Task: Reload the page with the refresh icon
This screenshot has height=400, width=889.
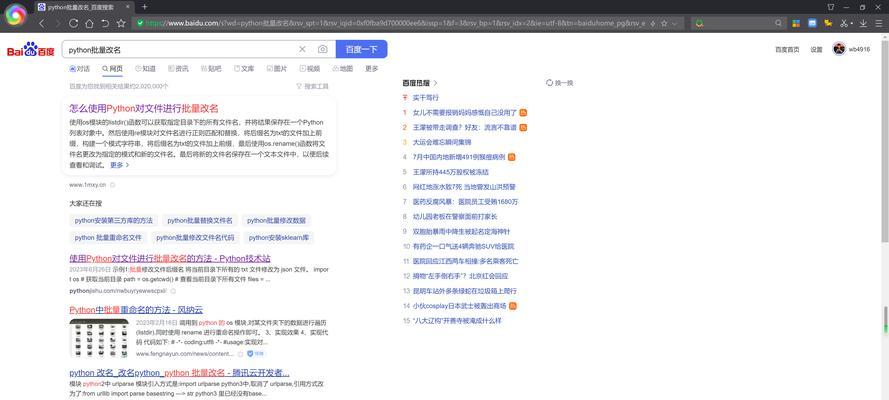Action: (73, 23)
